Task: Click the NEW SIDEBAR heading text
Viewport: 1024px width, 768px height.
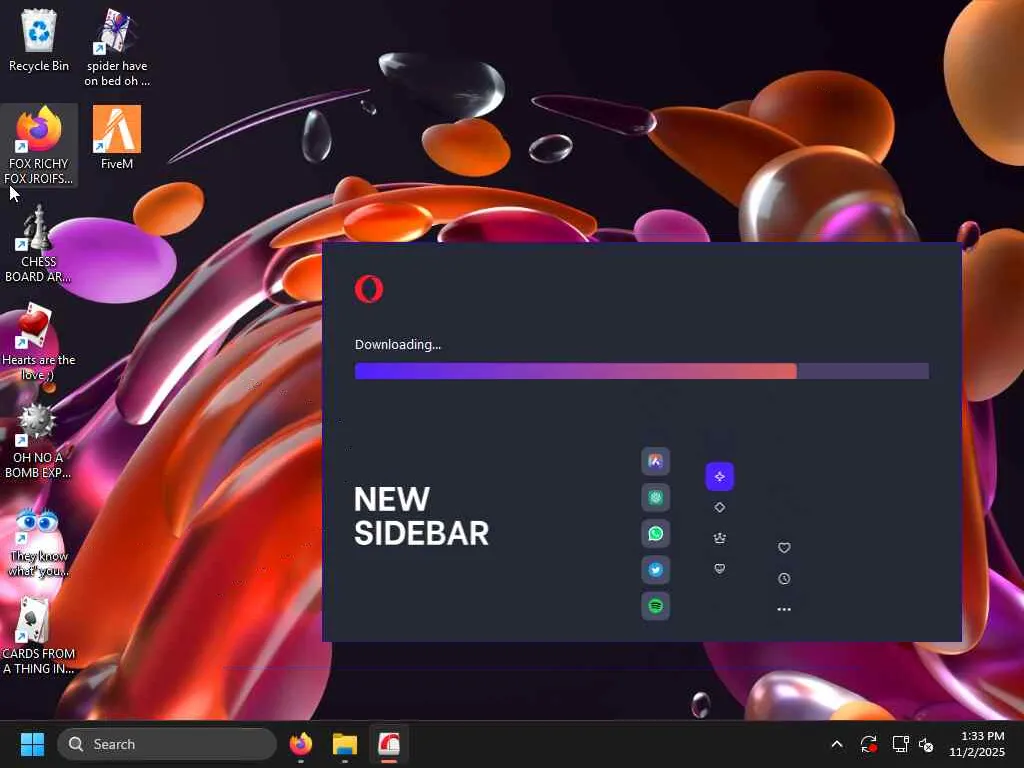Action: (421, 517)
